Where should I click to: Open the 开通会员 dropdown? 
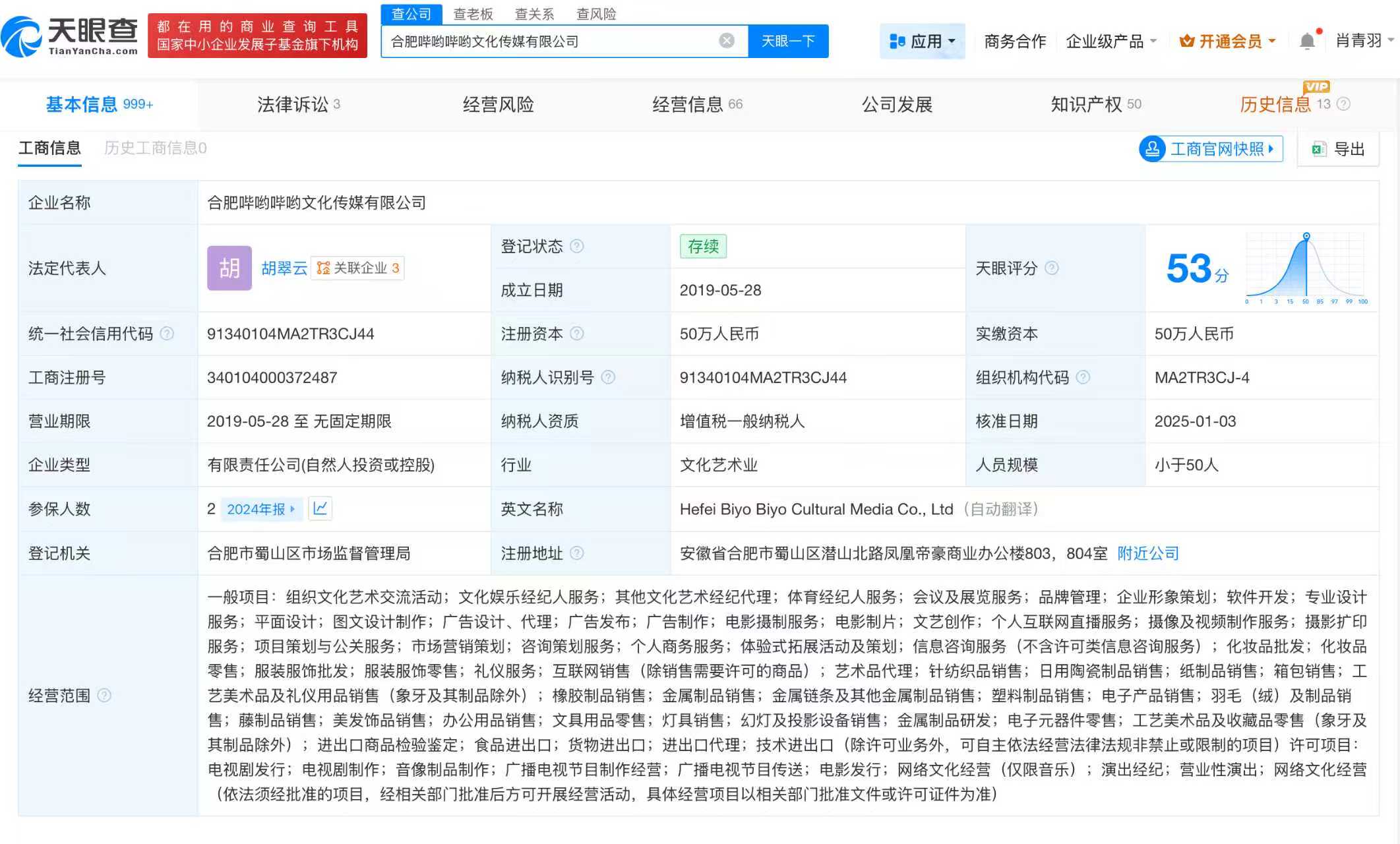pyautogui.click(x=1227, y=42)
